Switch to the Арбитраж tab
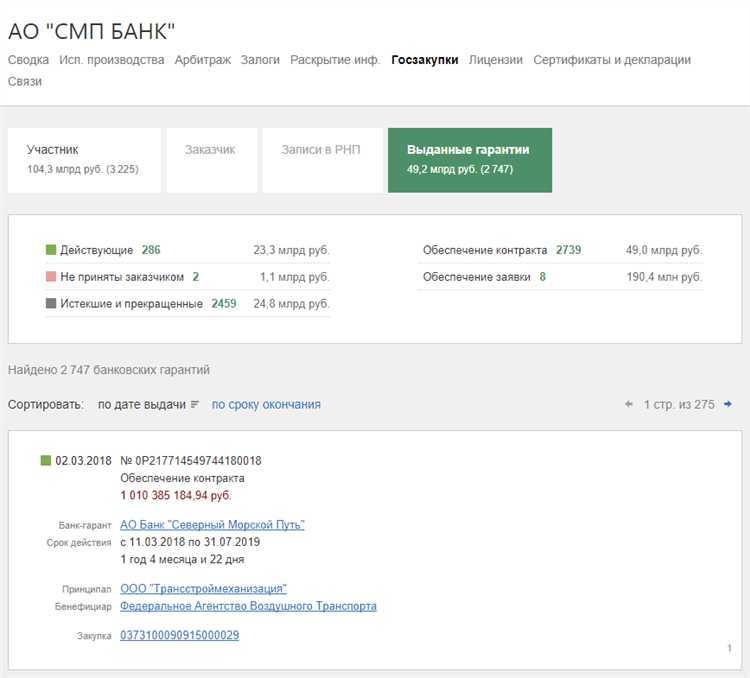This screenshot has width=750, height=678. point(202,60)
